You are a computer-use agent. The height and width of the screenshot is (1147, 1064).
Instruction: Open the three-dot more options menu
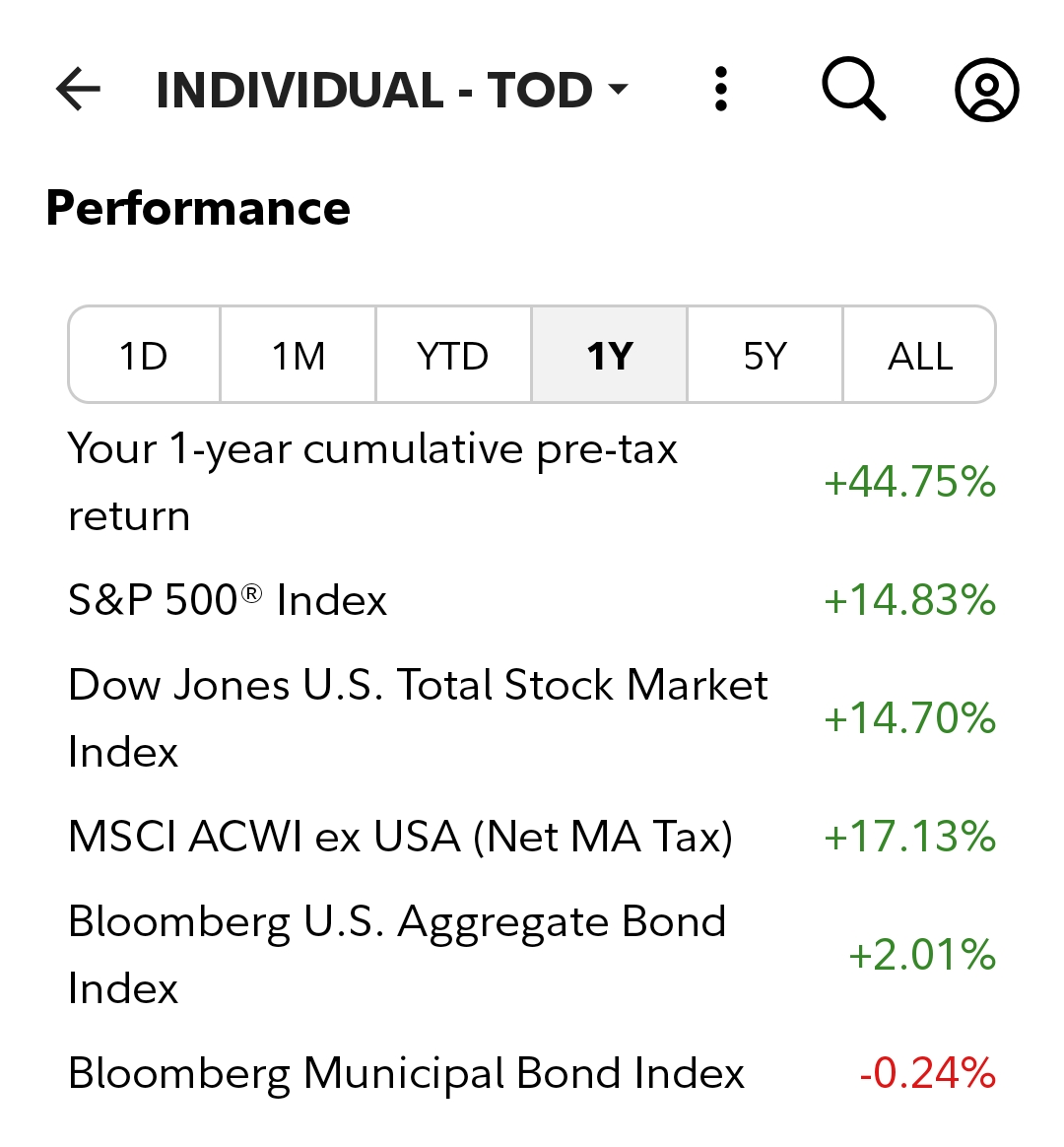tap(721, 90)
